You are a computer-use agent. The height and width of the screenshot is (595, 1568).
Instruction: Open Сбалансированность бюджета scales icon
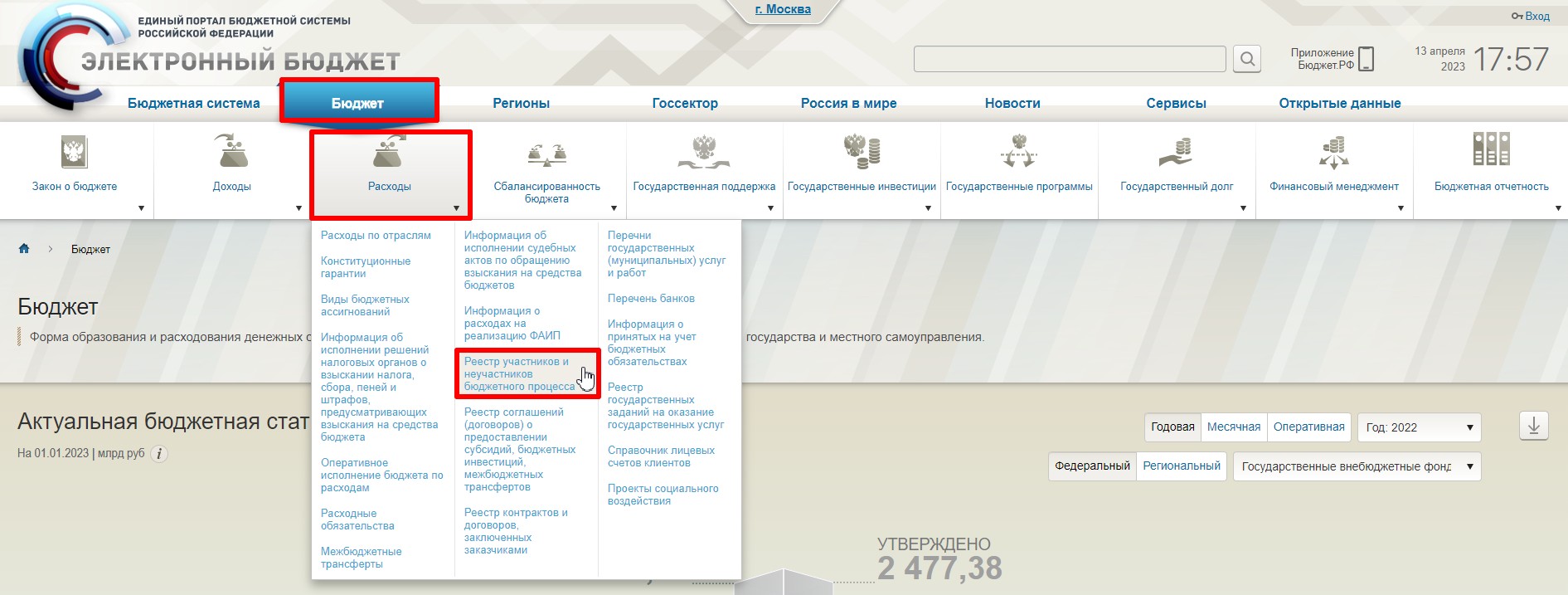(x=546, y=154)
